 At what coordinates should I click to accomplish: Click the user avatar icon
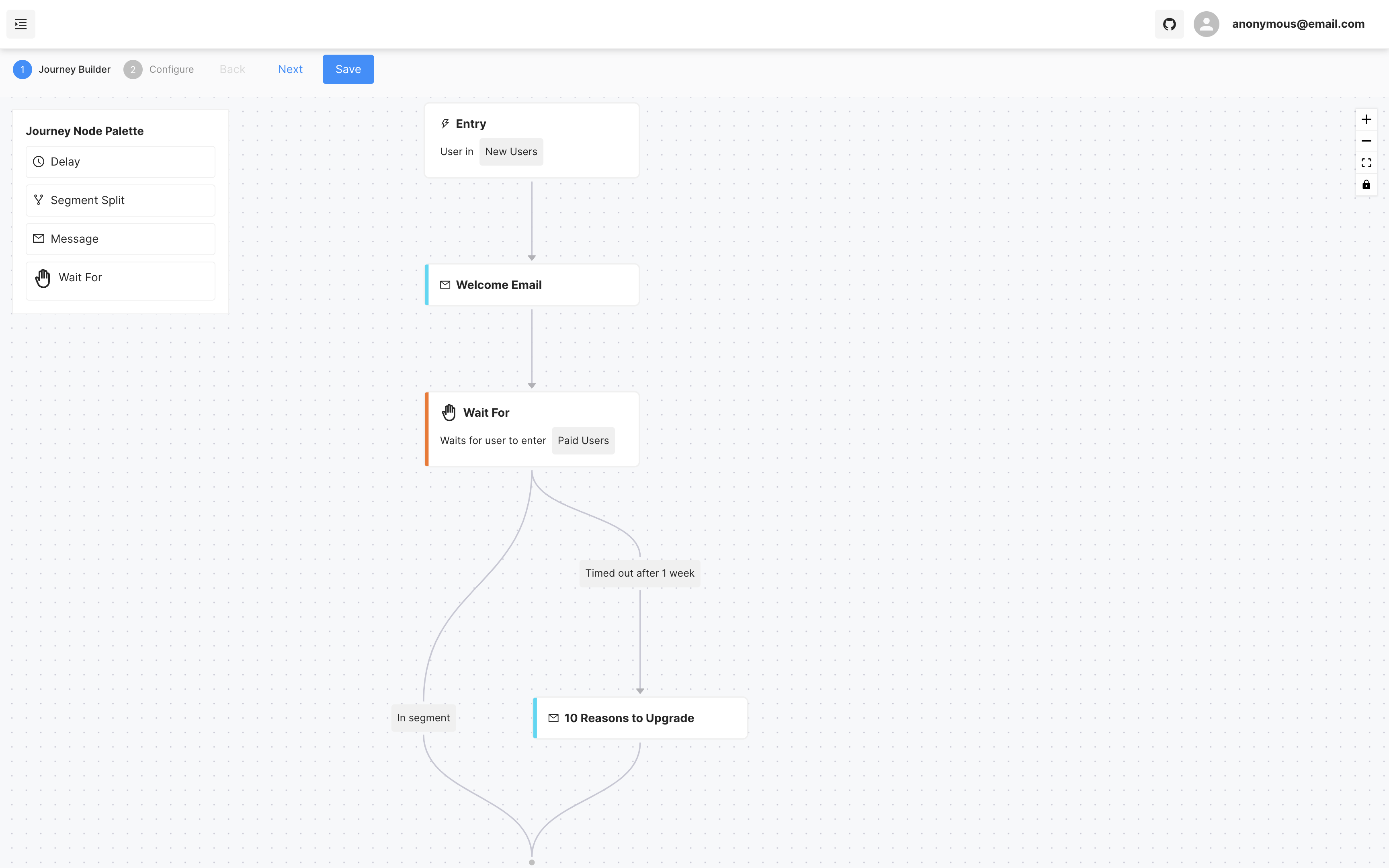(x=1206, y=24)
